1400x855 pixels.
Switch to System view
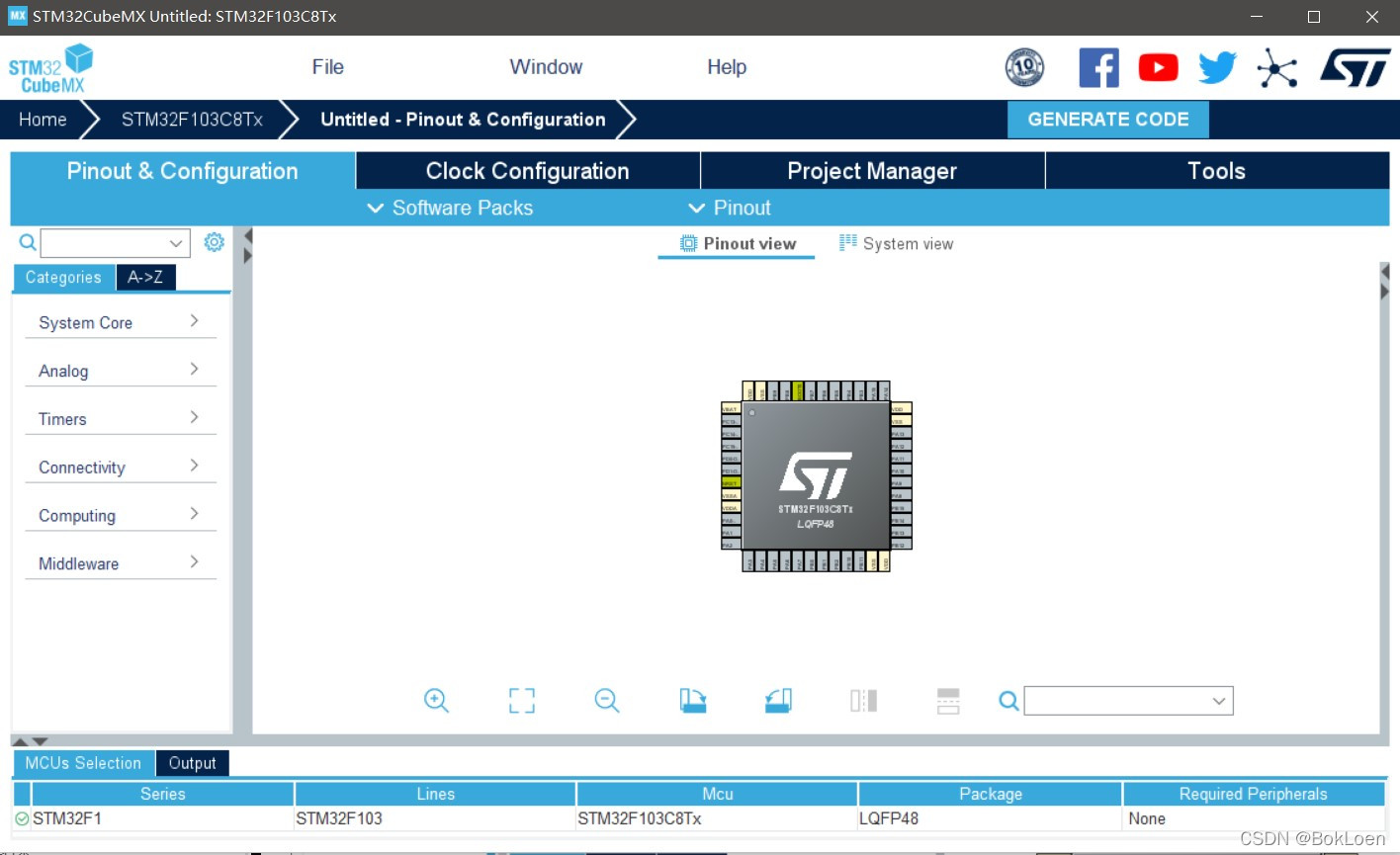pos(896,243)
